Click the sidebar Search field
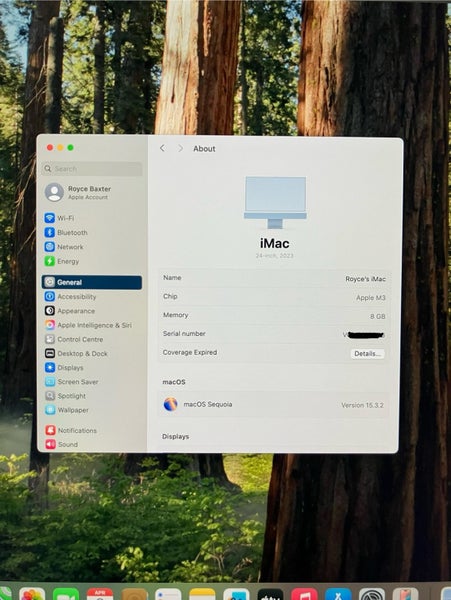 tap(92, 168)
